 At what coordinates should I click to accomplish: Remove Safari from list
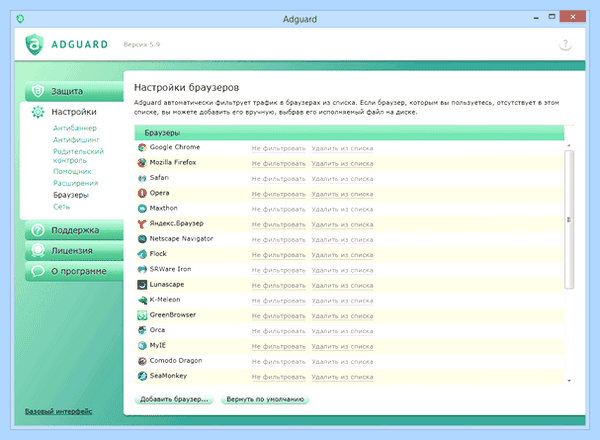coord(342,179)
